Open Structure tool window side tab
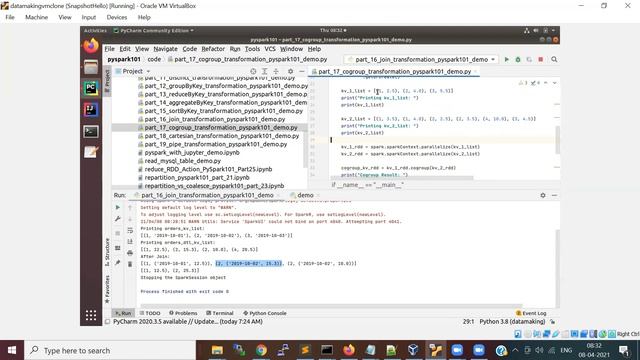 (107, 252)
